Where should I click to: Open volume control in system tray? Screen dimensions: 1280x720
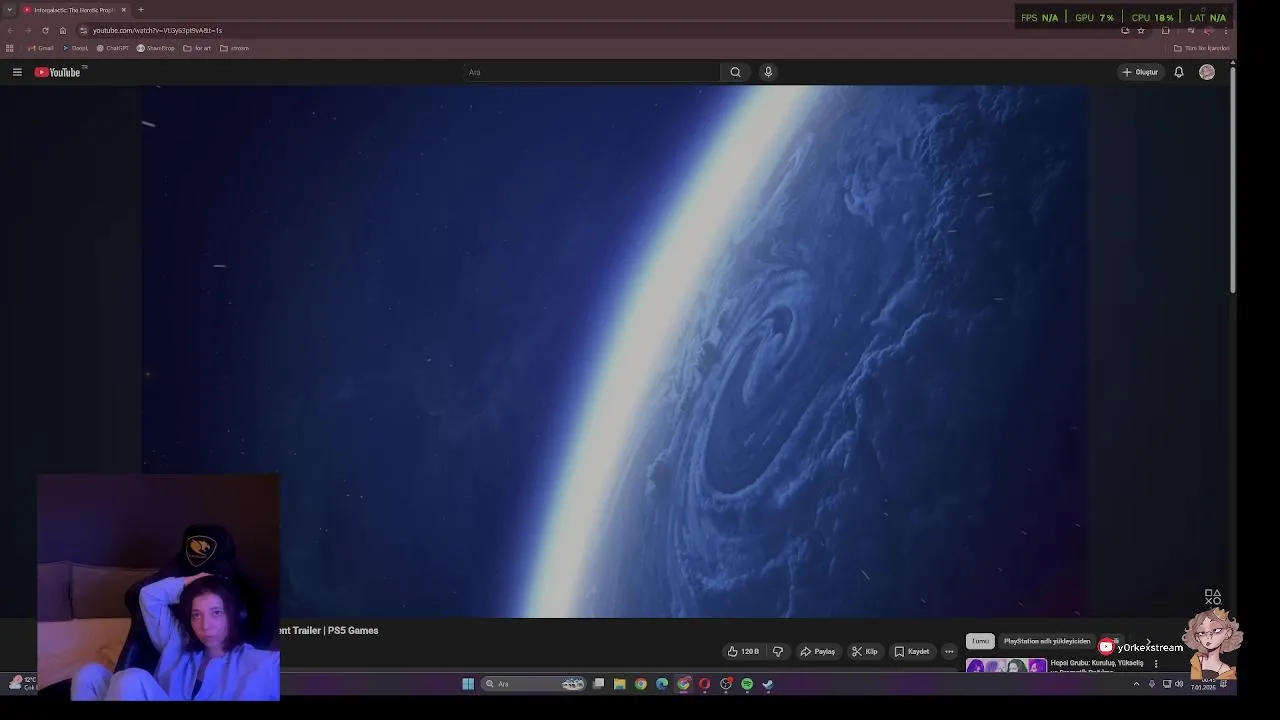click(x=1179, y=684)
